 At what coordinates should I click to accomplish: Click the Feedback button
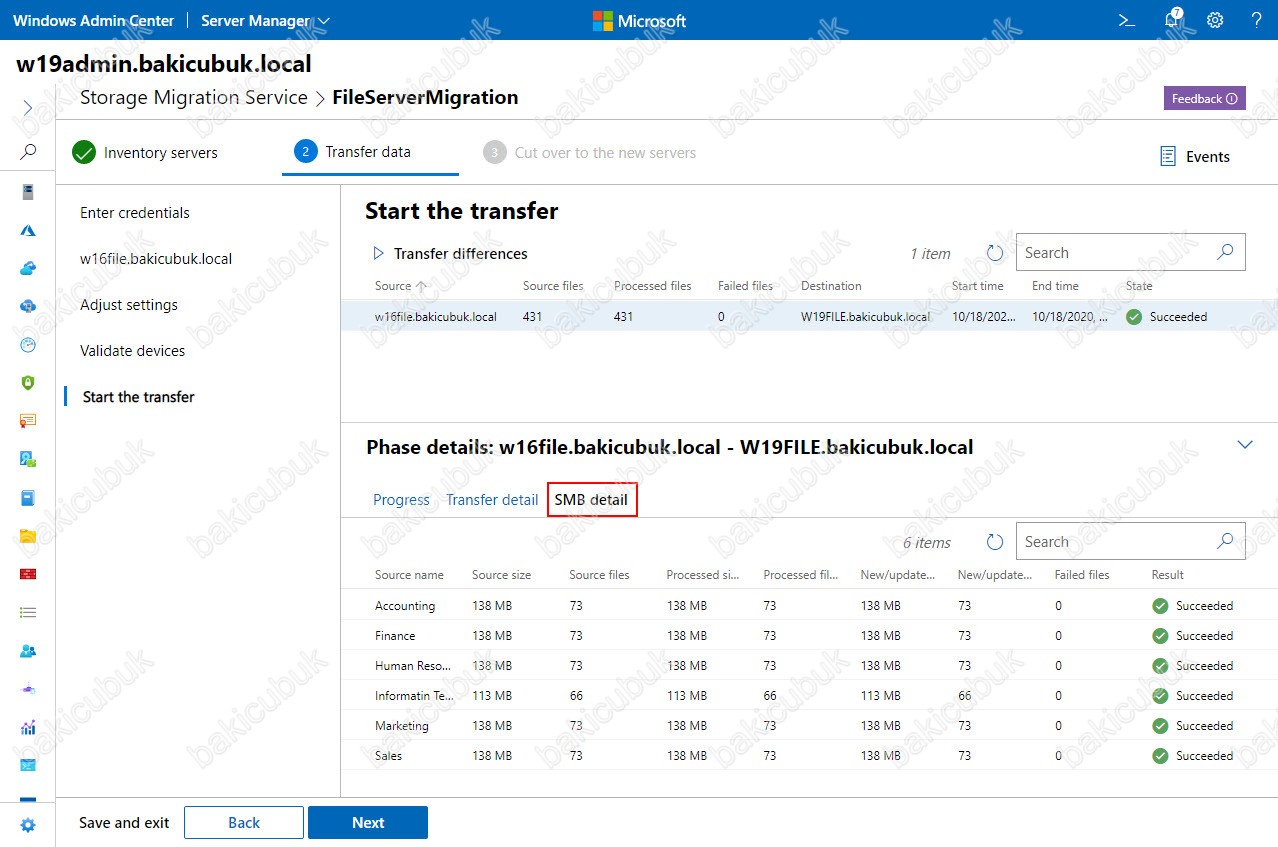click(1204, 98)
